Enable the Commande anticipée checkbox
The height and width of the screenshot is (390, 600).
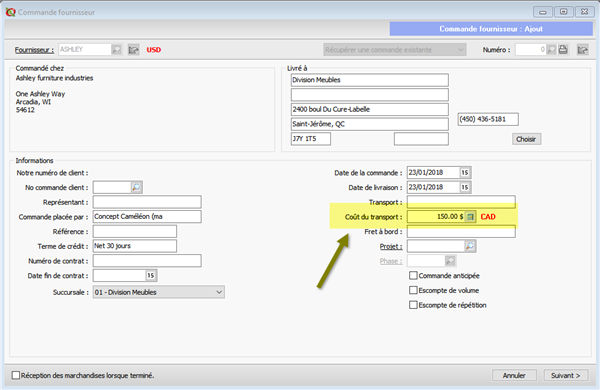click(413, 276)
